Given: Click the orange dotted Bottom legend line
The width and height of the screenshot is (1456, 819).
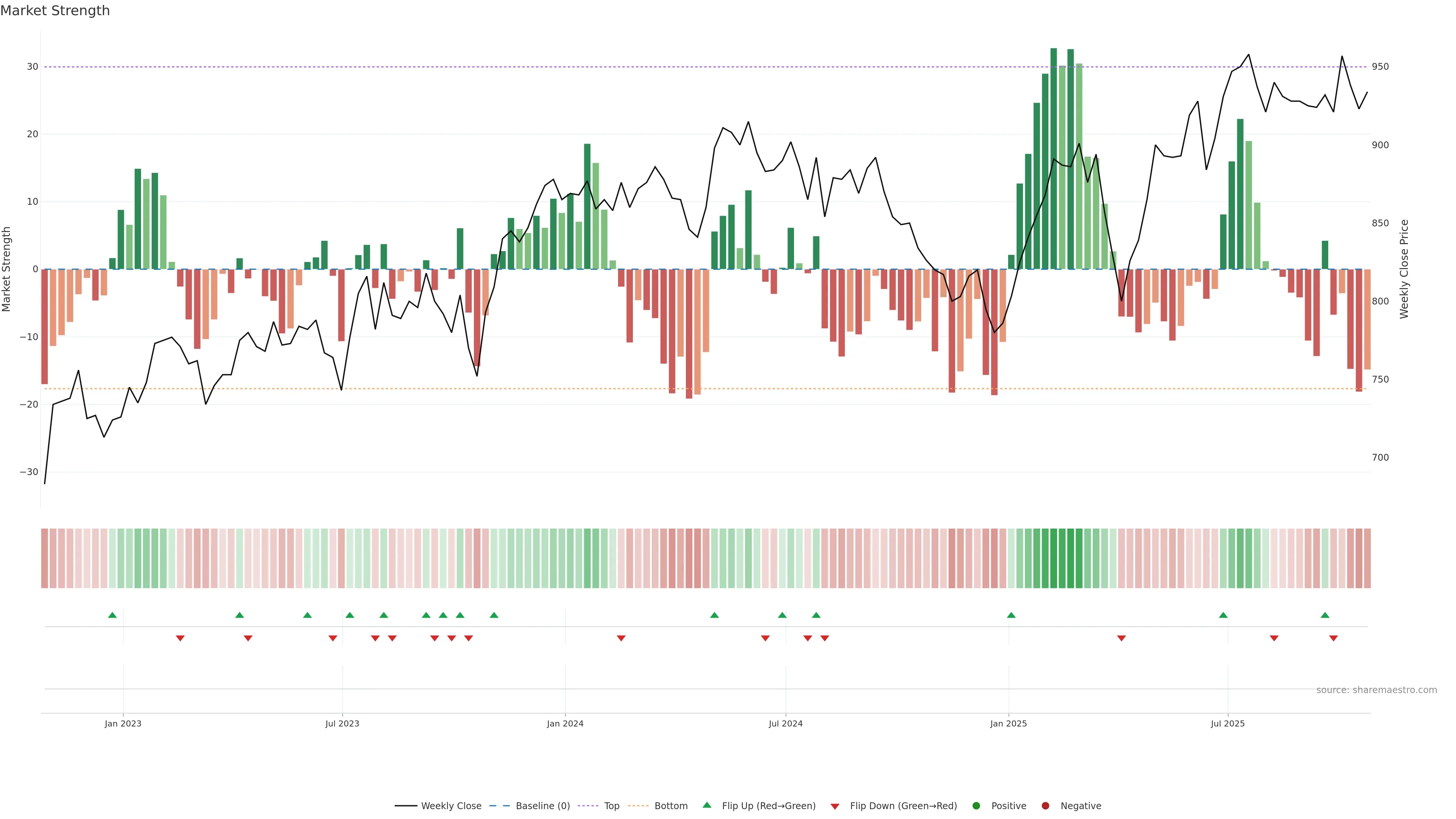Looking at the screenshot, I should tap(638, 806).
